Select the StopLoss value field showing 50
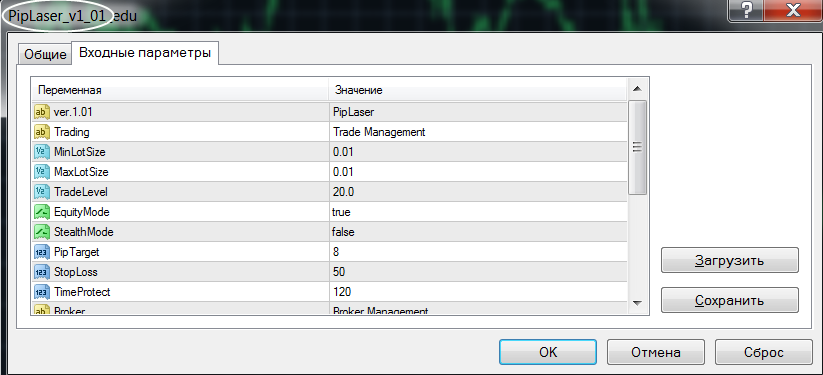This screenshot has height=375, width=823. coord(478,272)
